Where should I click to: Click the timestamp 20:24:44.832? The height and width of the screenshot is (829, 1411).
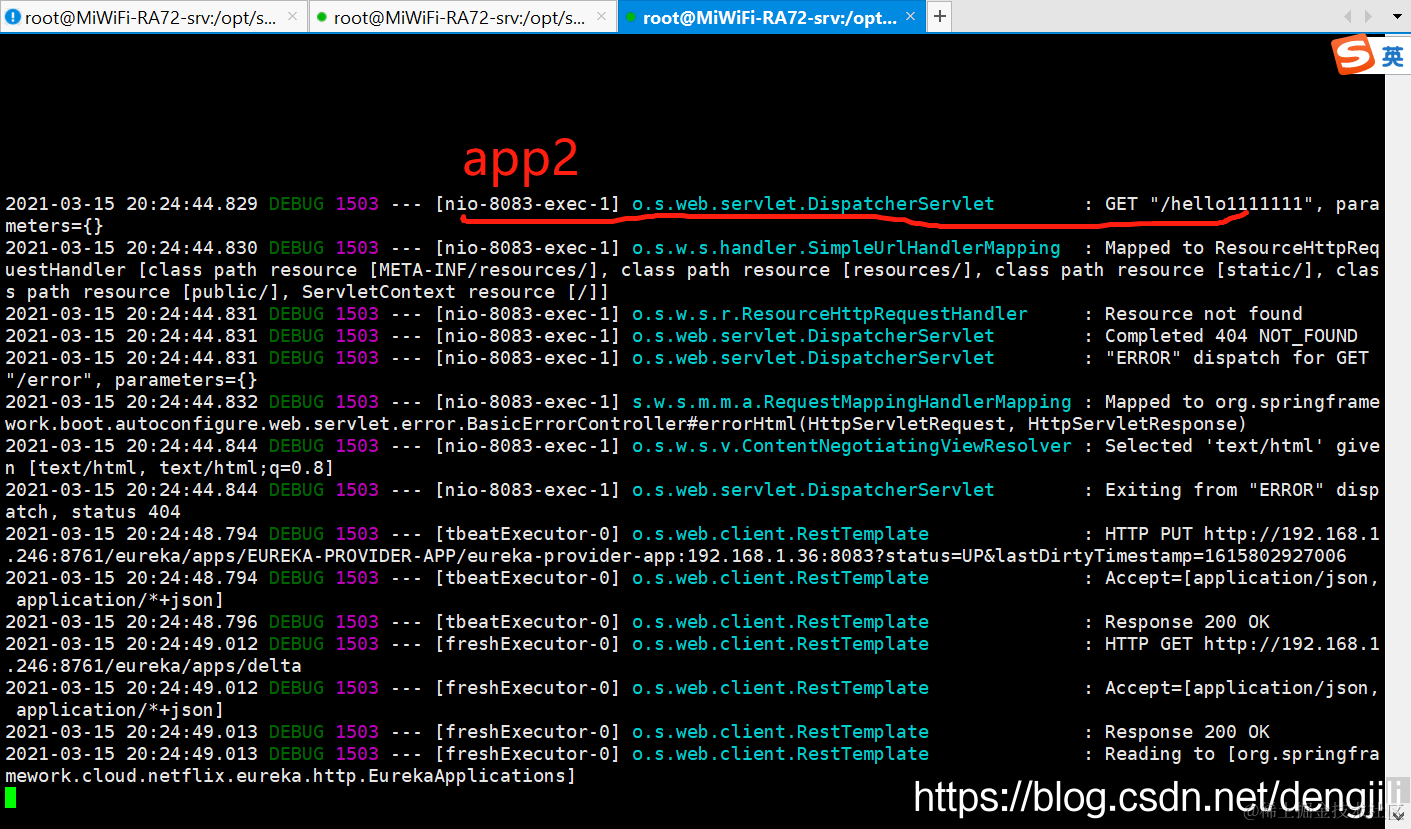click(x=191, y=402)
